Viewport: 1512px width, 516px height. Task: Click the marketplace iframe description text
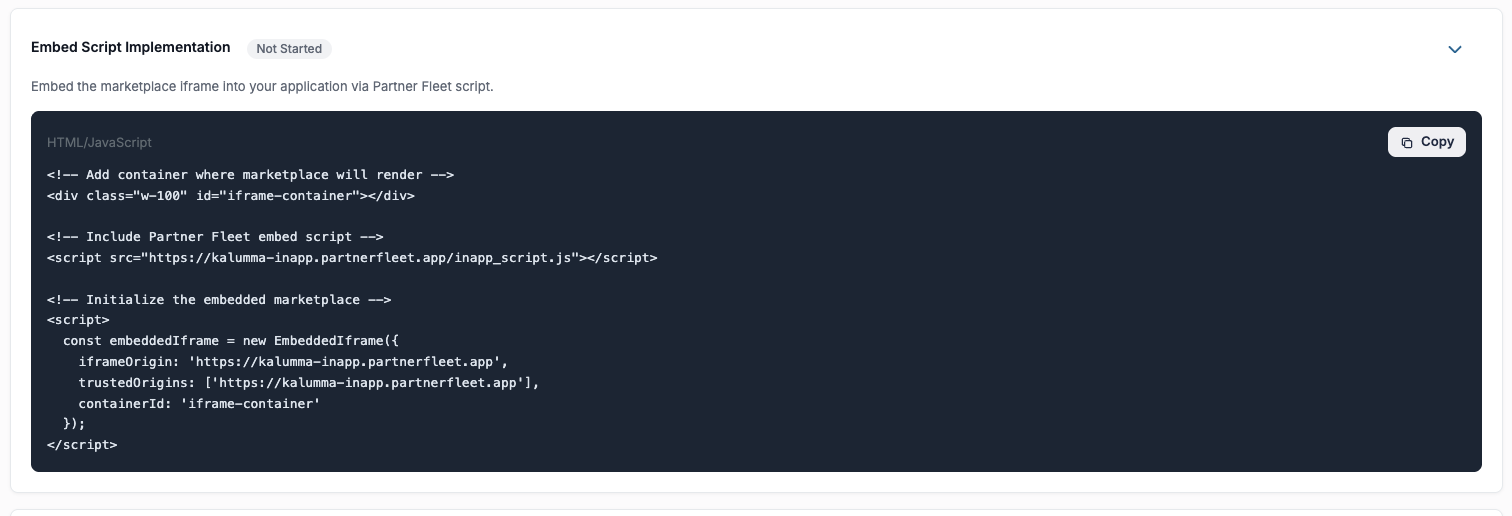tap(262, 87)
